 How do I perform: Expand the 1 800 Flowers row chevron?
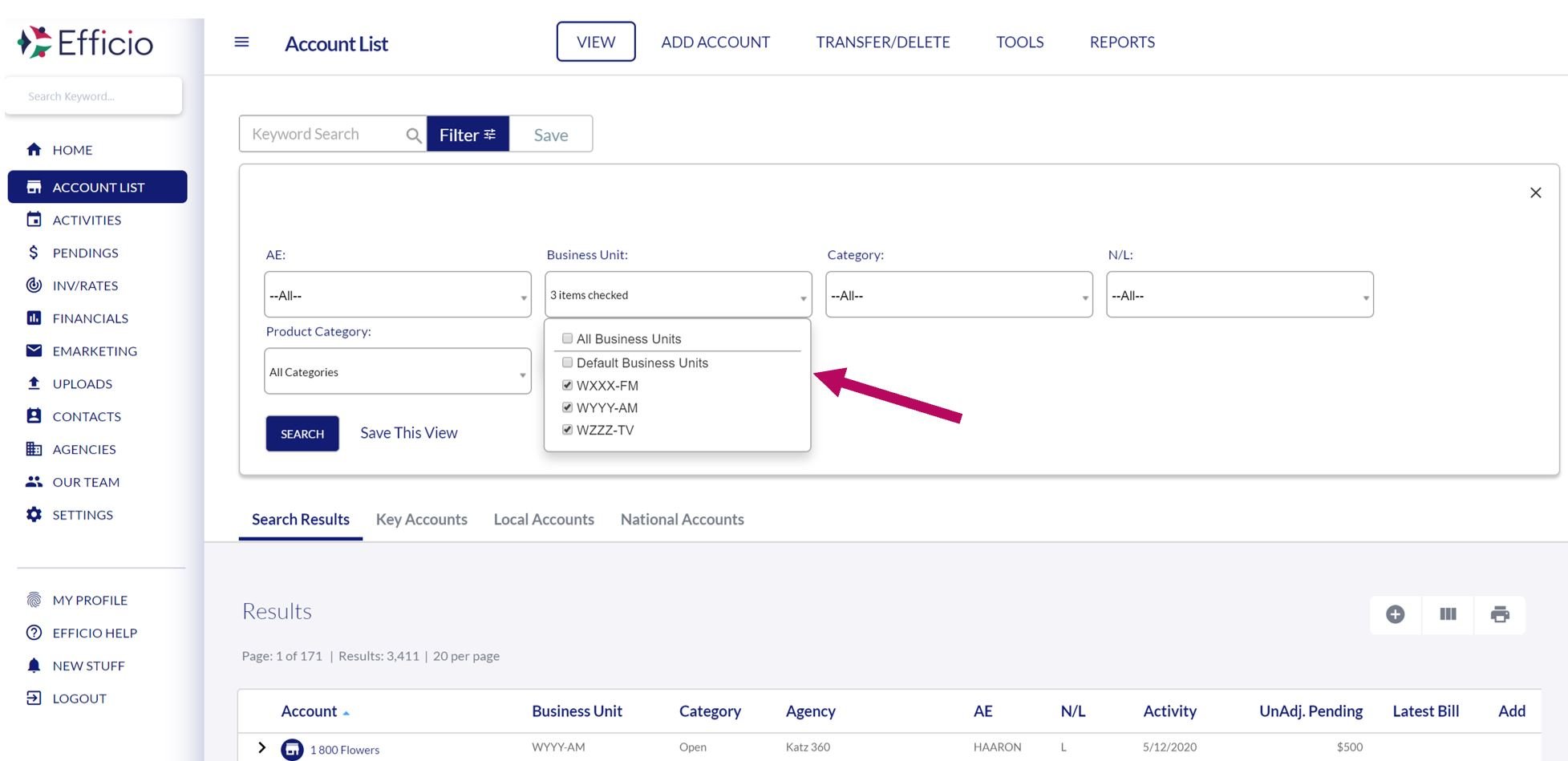pyautogui.click(x=261, y=747)
